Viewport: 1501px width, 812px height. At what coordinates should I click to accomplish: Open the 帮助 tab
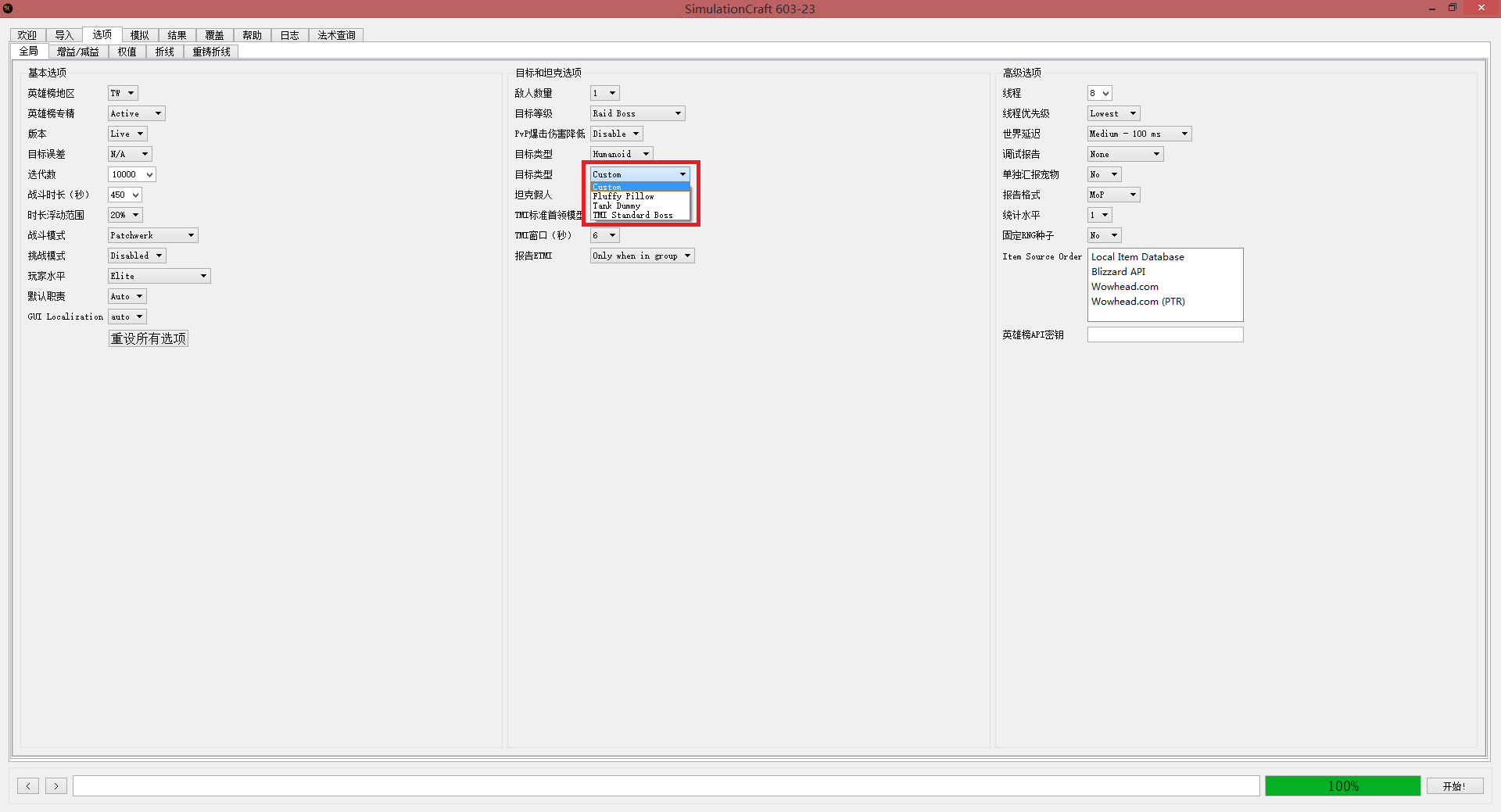(253, 35)
